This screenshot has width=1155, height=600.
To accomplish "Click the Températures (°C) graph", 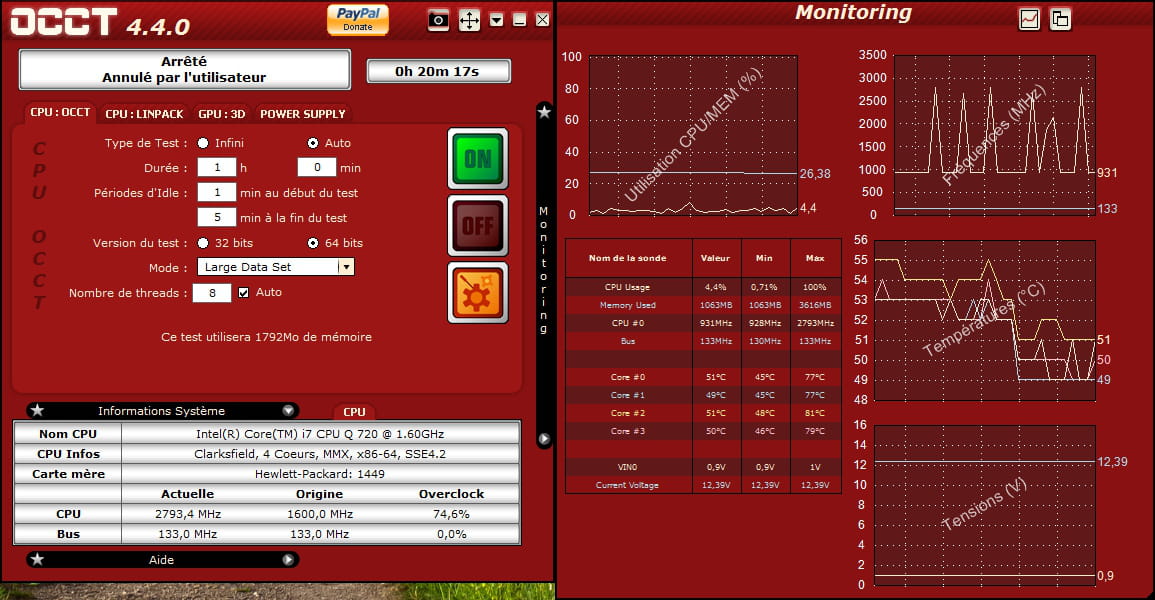I will pos(985,320).
